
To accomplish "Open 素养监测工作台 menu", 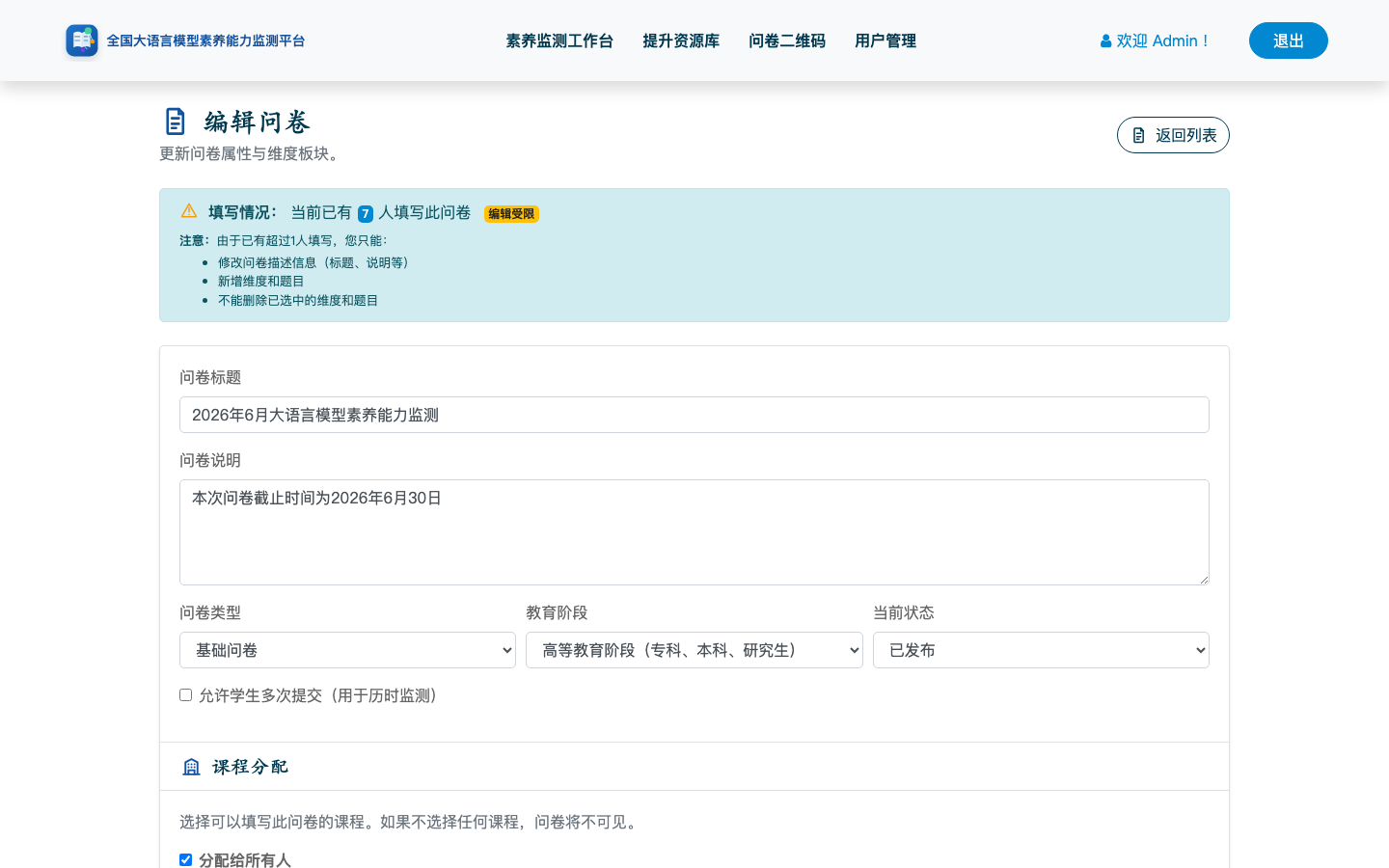I will 559,41.
